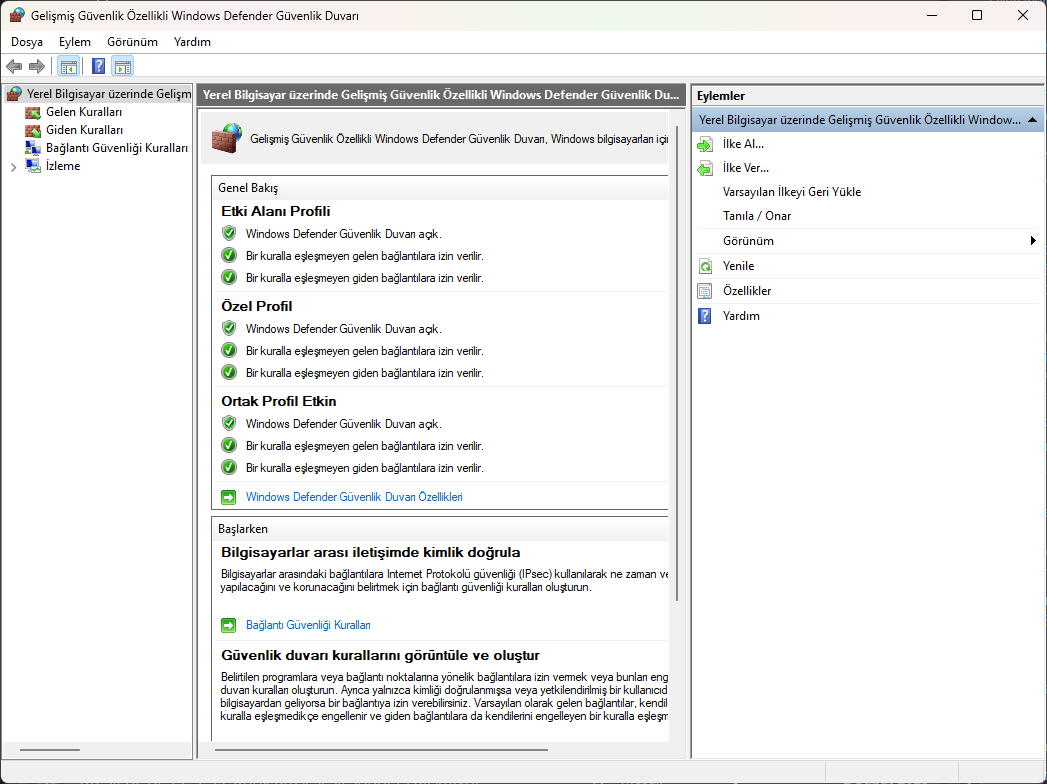This screenshot has width=1047, height=784.
Task: Click the Gelen Kuralları firewall icon
Action: [x=33, y=112]
